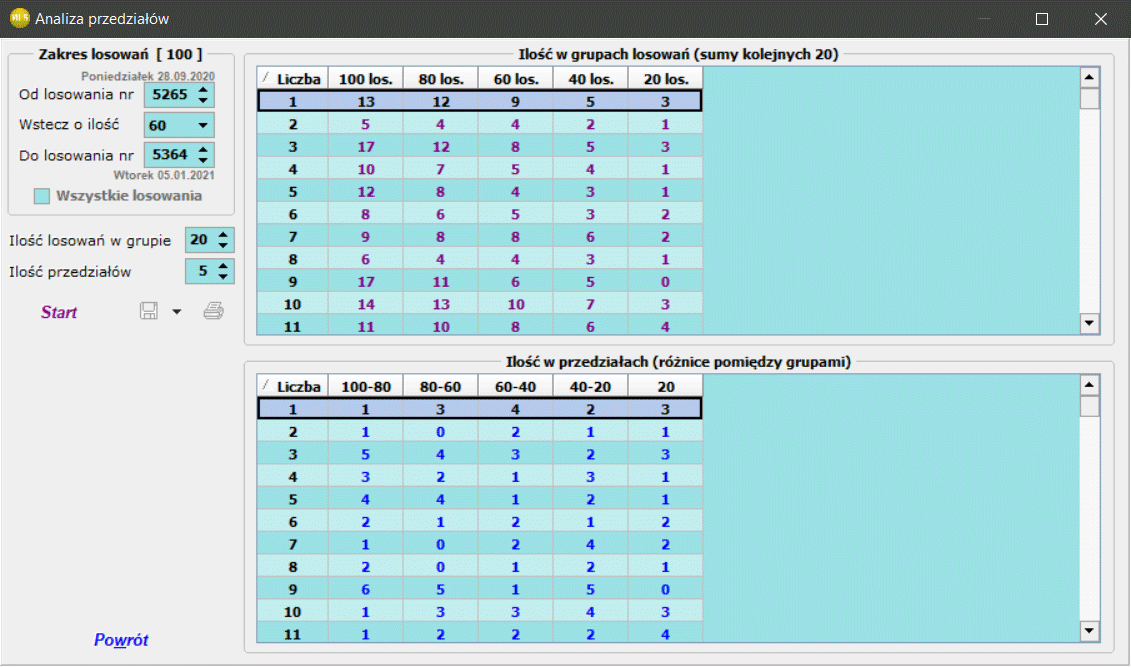
Task: Increase Ilość losowań w grupie value
Action: point(223,234)
